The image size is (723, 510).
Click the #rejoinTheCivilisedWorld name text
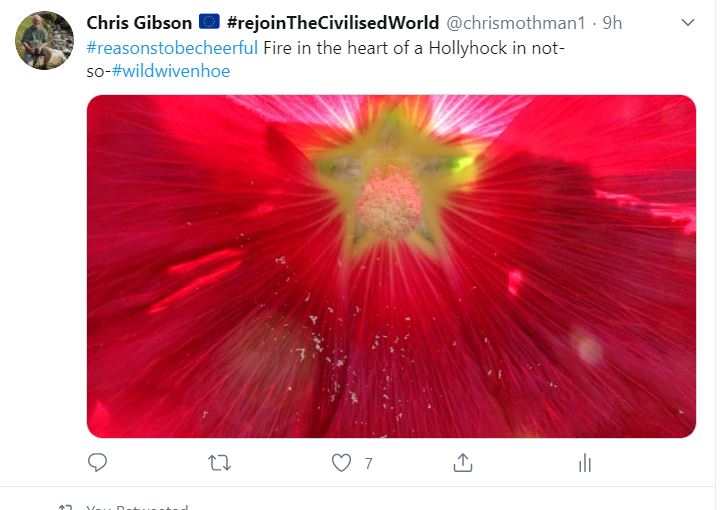click(333, 23)
